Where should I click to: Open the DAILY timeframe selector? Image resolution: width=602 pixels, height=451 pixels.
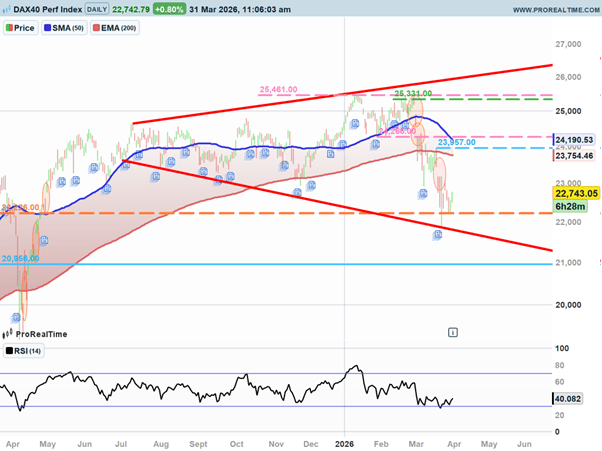[x=97, y=8]
